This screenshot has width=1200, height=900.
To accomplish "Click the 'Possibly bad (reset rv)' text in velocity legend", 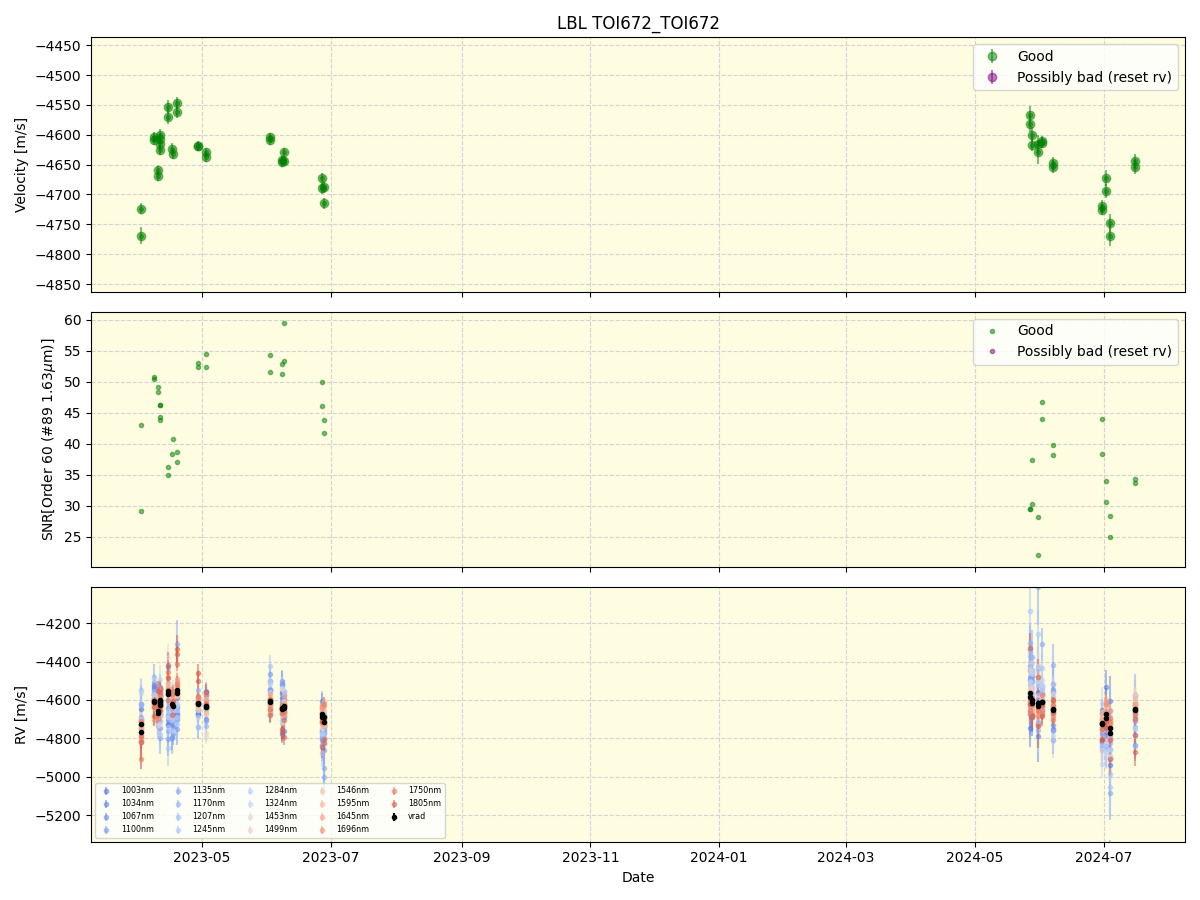I will coord(1095,77).
